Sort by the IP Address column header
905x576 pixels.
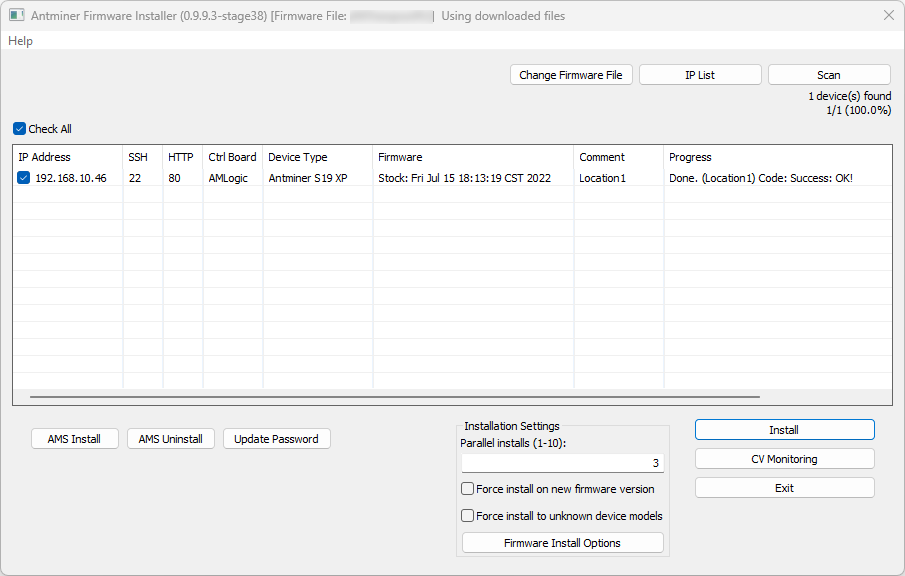point(68,157)
